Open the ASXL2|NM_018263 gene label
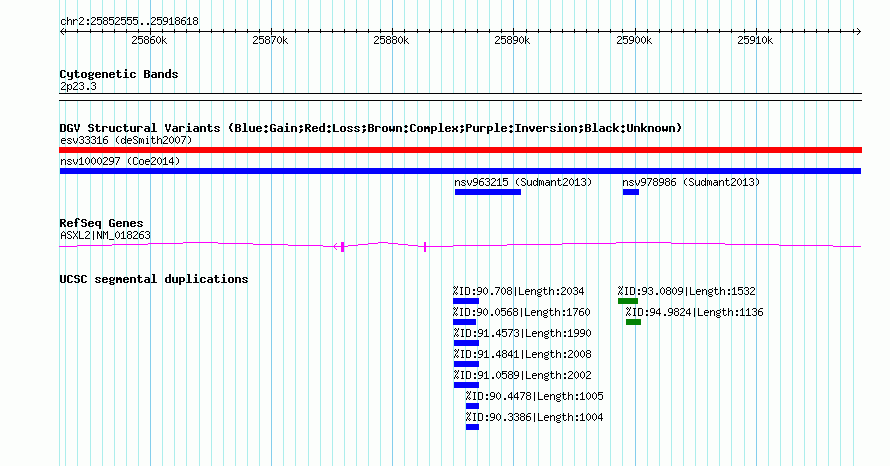 click(x=105, y=235)
